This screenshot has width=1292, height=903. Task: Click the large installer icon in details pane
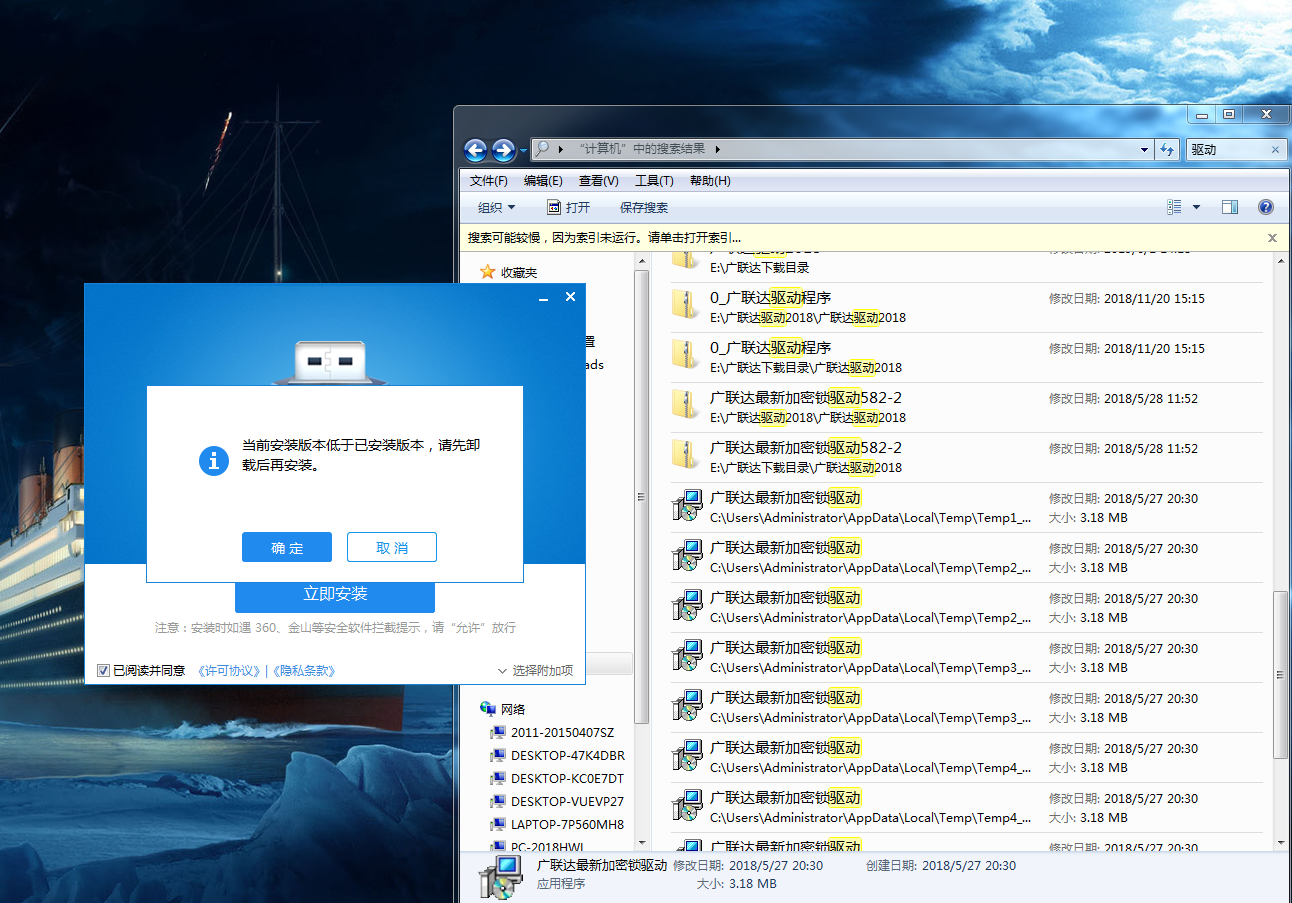coord(500,876)
